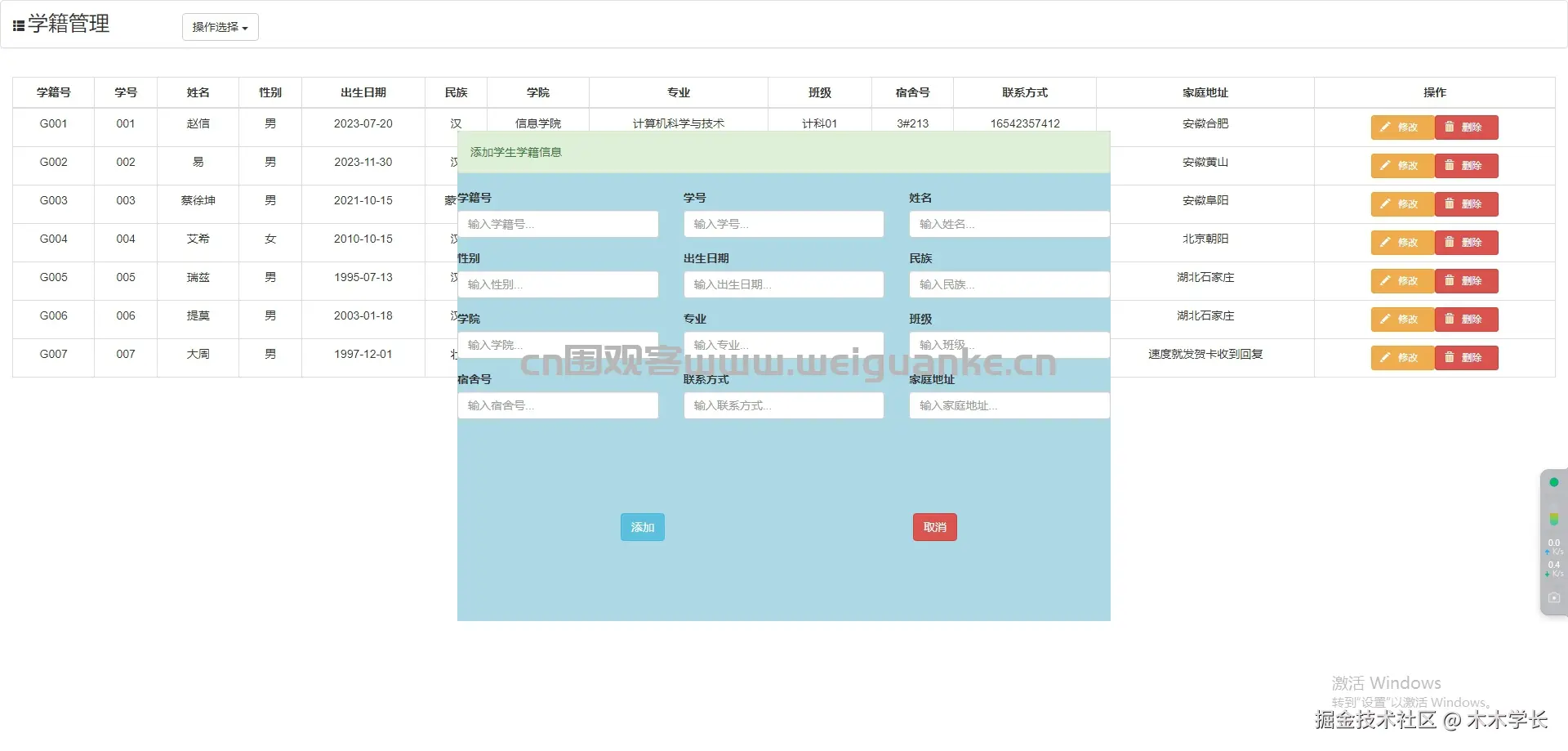Focus the 输入性别 gender field
The height and width of the screenshot is (751, 1568).
tap(558, 284)
